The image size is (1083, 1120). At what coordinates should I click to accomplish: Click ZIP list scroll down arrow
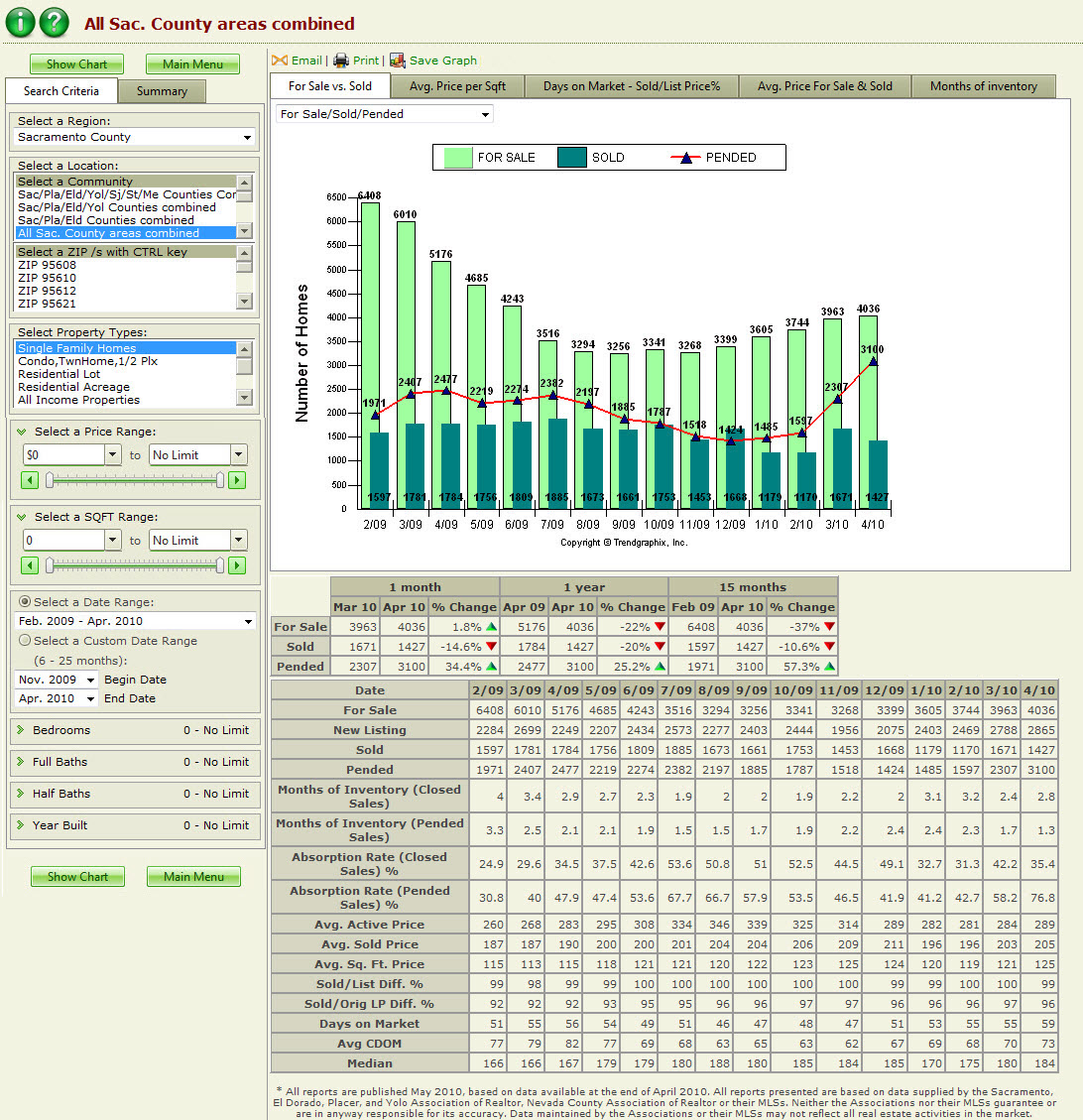tap(245, 301)
